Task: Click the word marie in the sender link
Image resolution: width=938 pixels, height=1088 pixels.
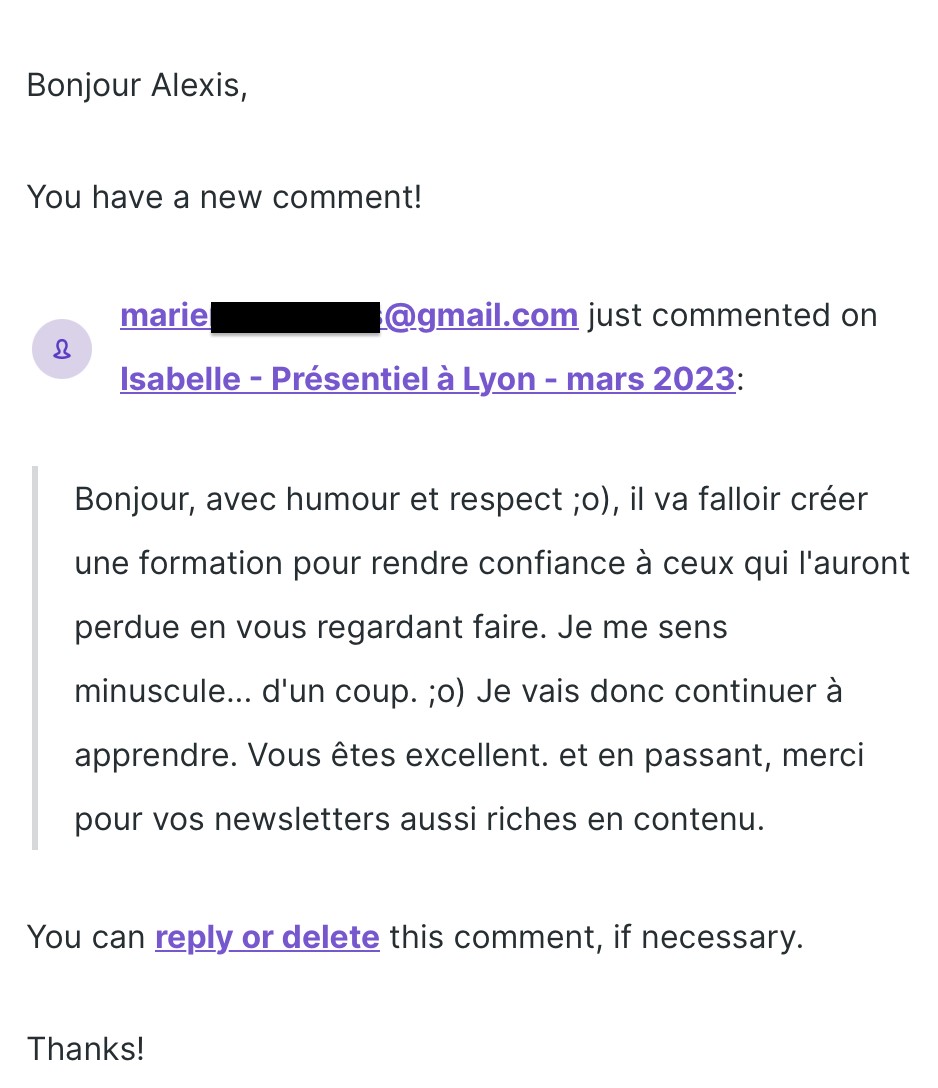Action: (164, 316)
